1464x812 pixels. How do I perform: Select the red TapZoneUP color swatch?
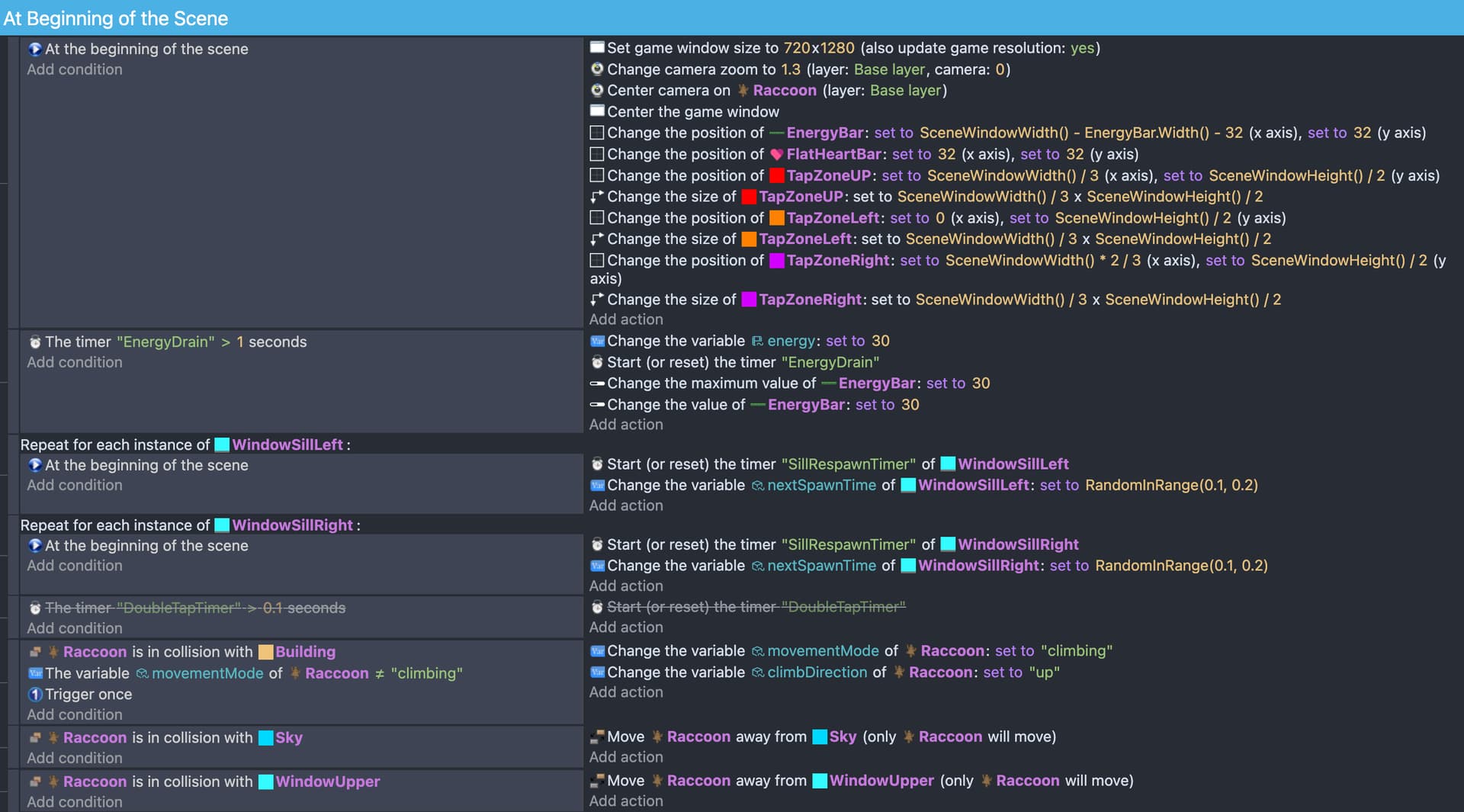776,176
